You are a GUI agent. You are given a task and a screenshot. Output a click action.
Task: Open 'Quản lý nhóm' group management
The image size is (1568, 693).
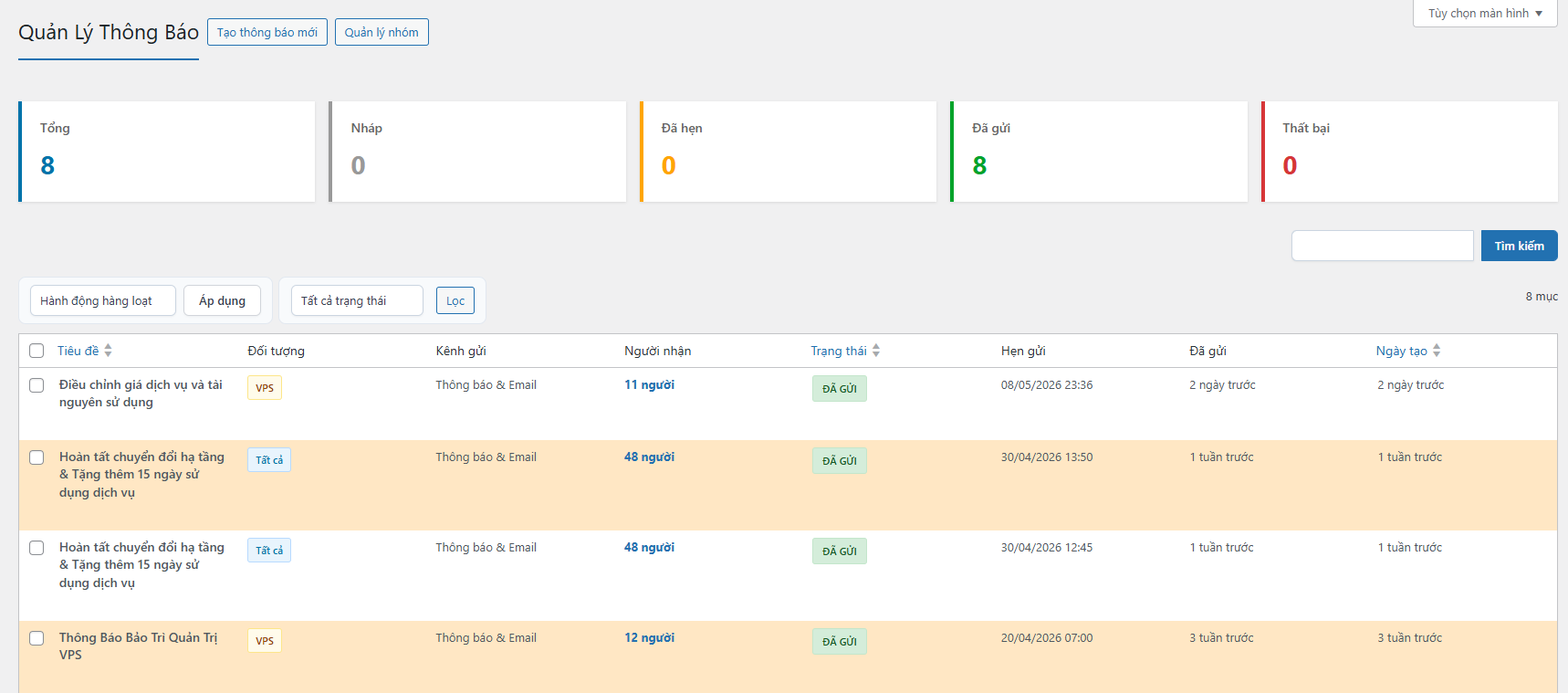[382, 32]
